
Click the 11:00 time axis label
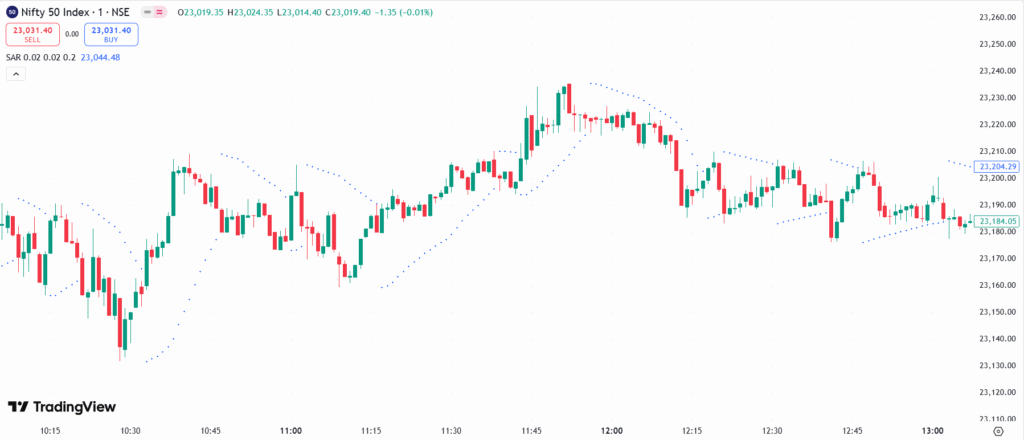[291, 430]
